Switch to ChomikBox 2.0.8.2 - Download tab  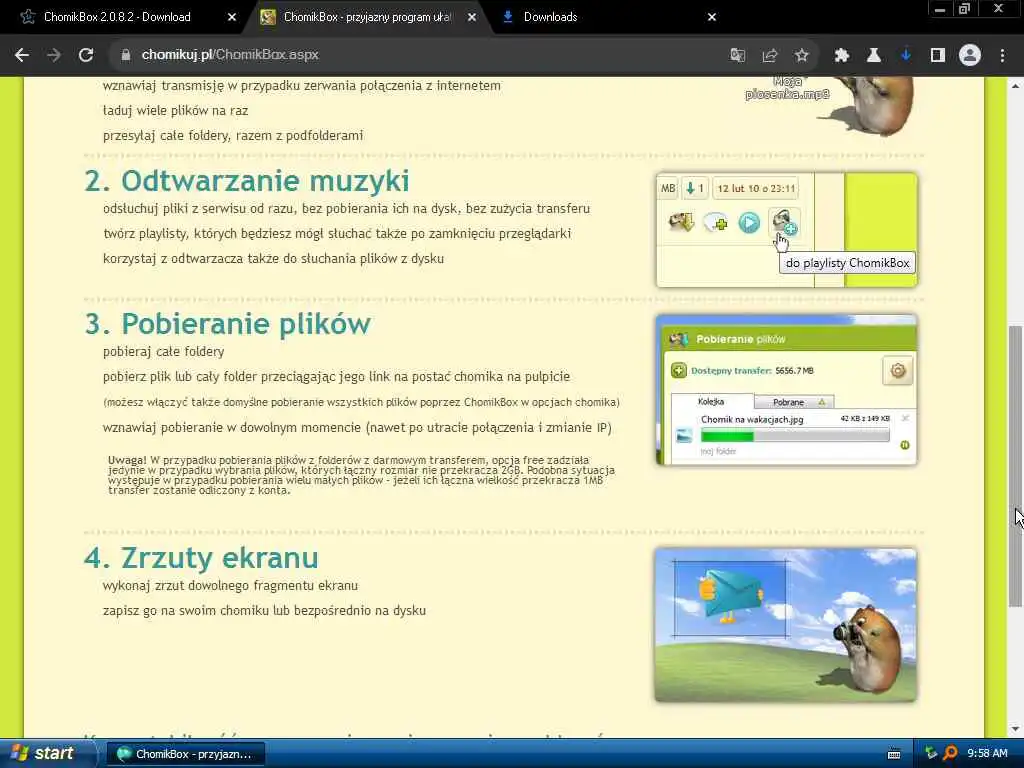(117, 17)
